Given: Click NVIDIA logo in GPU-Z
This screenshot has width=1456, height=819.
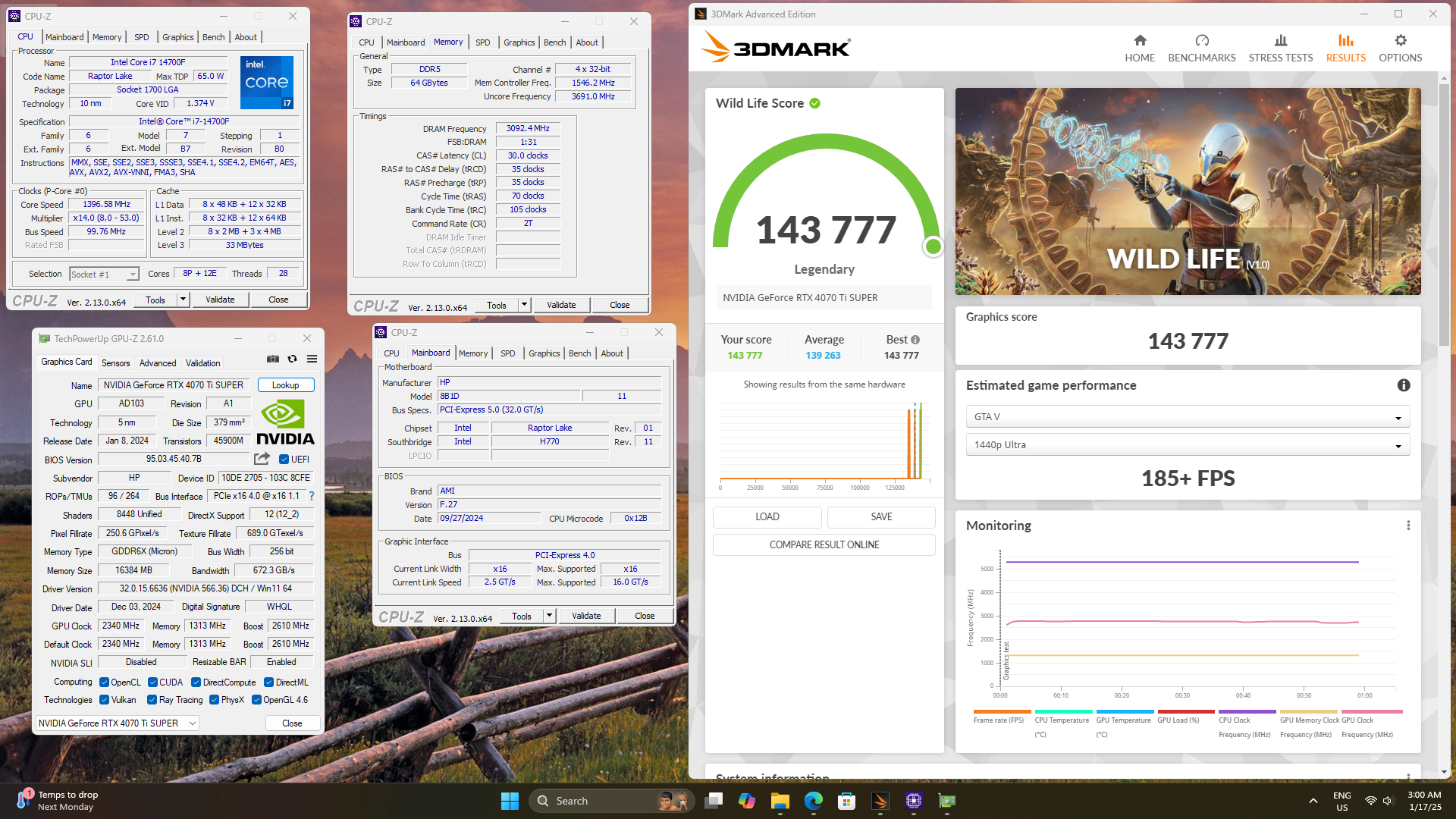Looking at the screenshot, I should (x=285, y=422).
